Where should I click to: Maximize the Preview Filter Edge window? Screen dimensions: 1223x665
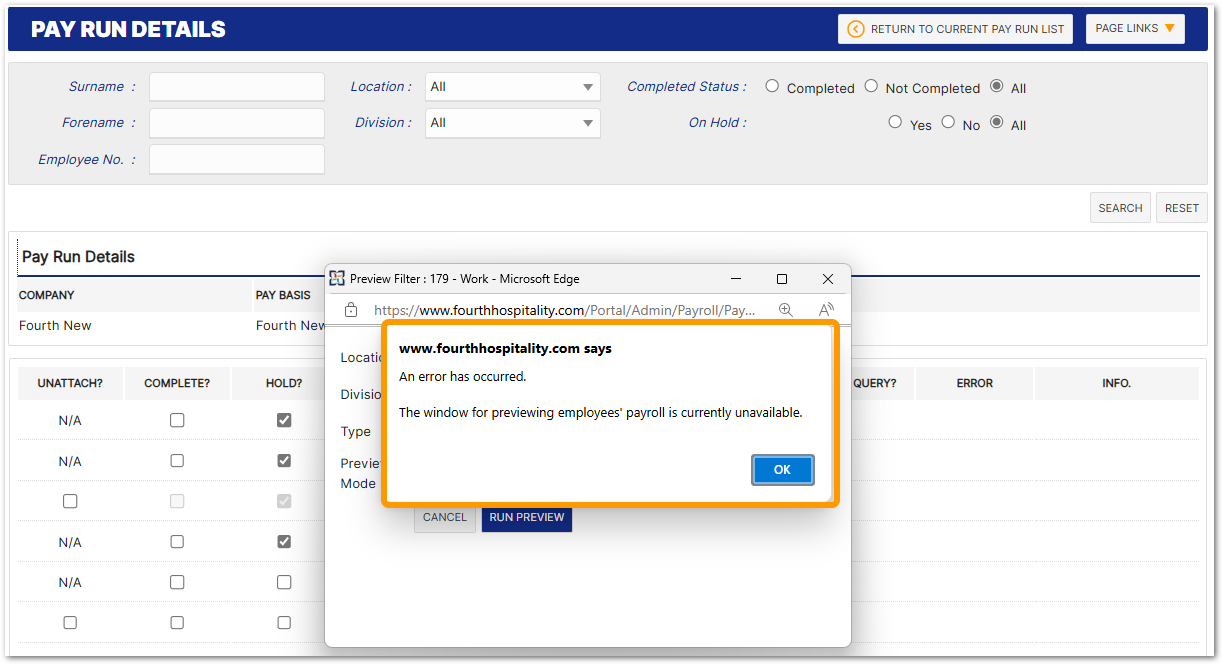click(782, 279)
